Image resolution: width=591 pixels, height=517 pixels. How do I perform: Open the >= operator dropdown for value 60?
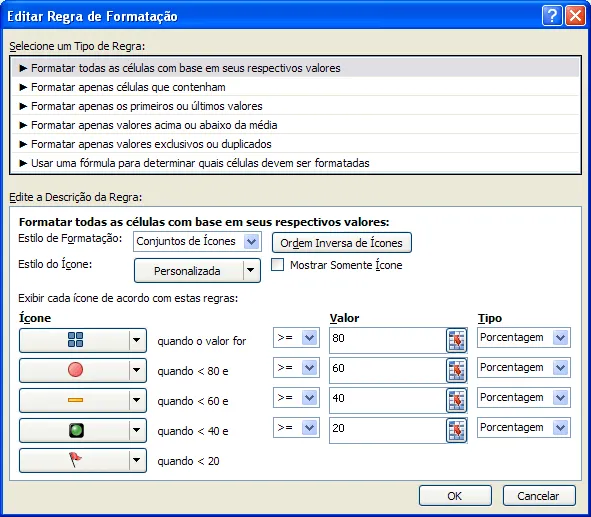pyautogui.click(x=296, y=367)
